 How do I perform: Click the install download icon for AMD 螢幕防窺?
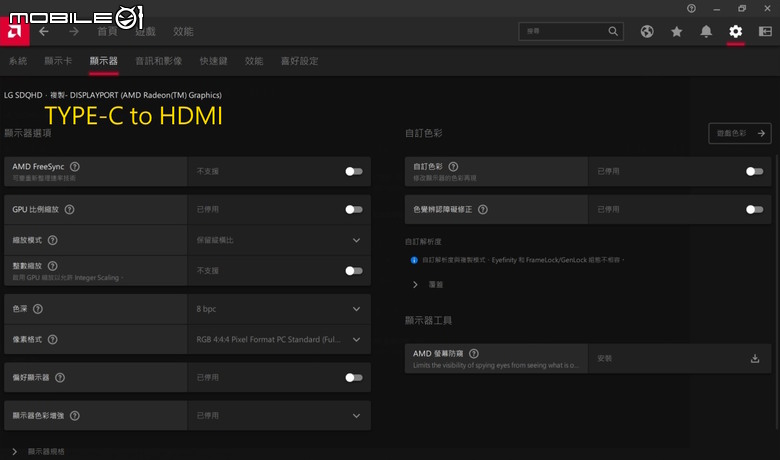tap(755, 359)
